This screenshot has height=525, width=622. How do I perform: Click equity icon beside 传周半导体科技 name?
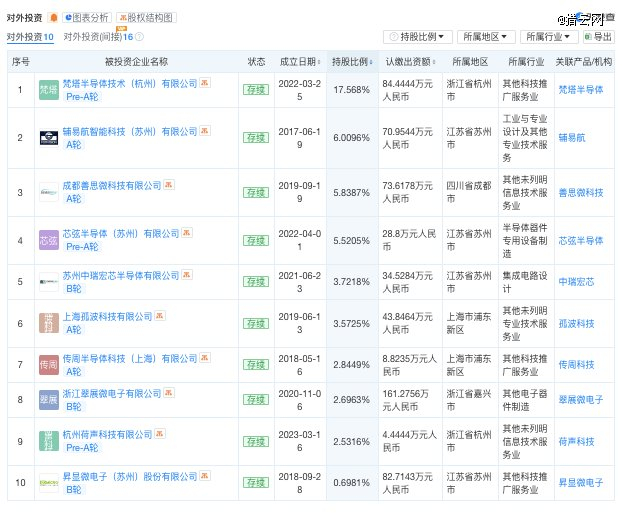[205, 358]
